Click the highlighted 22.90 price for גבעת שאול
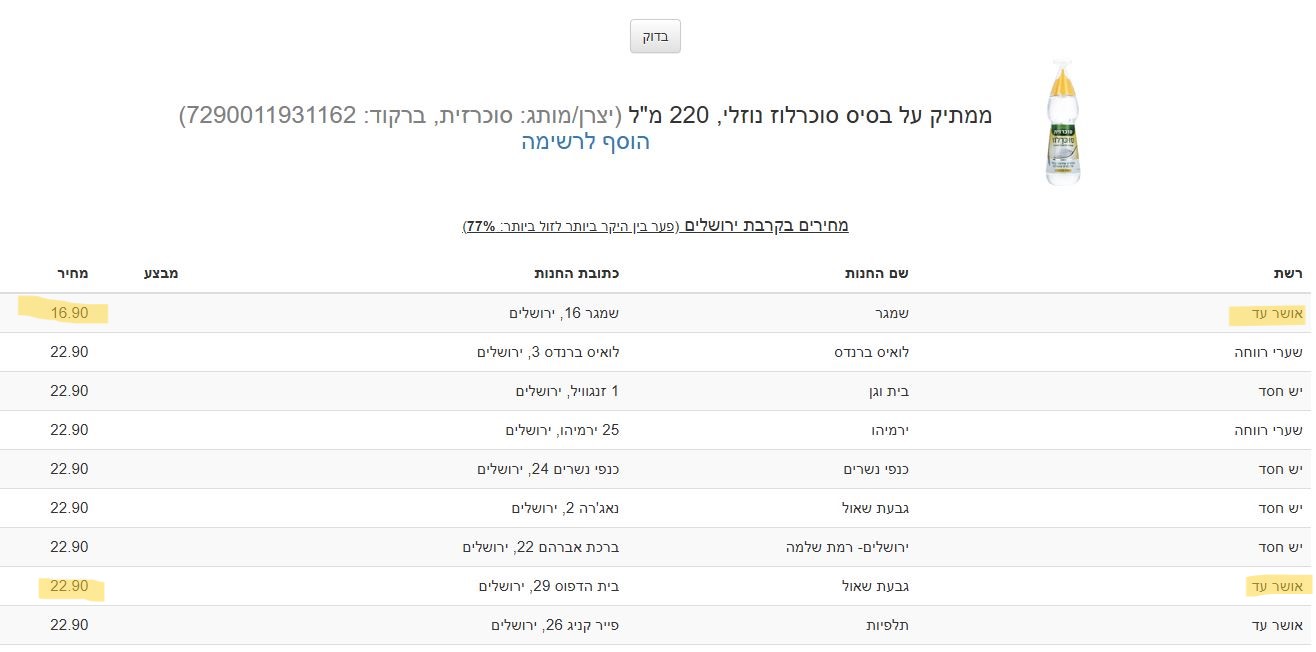 (70, 585)
